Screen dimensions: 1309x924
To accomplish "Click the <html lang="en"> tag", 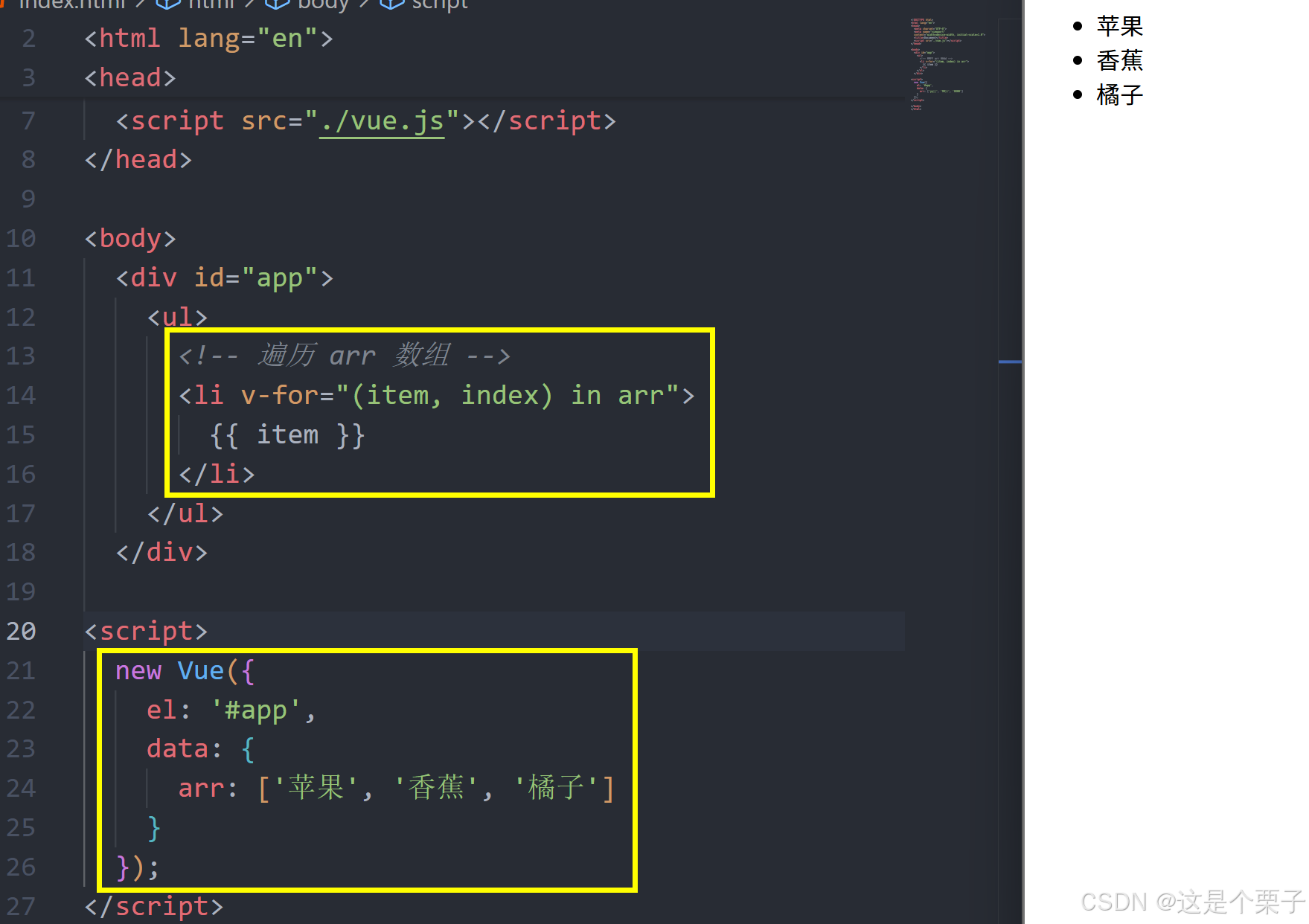I will tap(209, 38).
